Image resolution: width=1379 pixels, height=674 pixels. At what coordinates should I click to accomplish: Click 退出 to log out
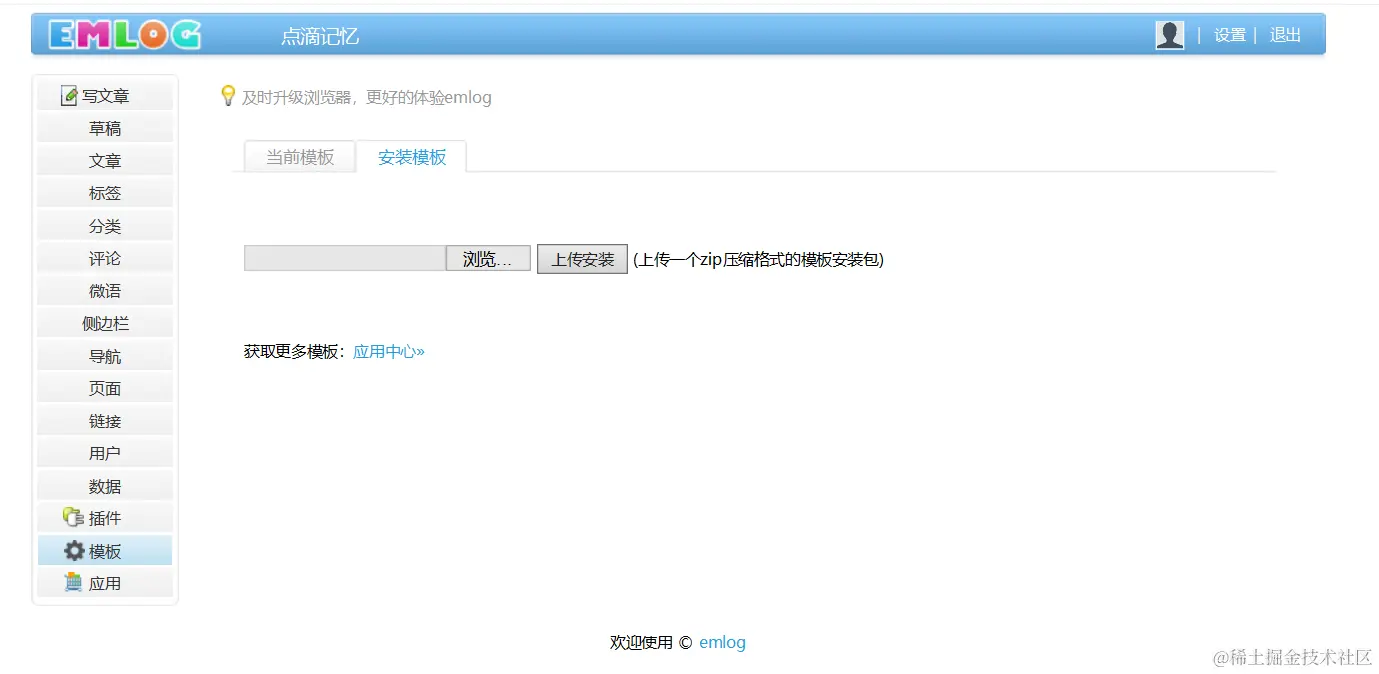click(1284, 34)
